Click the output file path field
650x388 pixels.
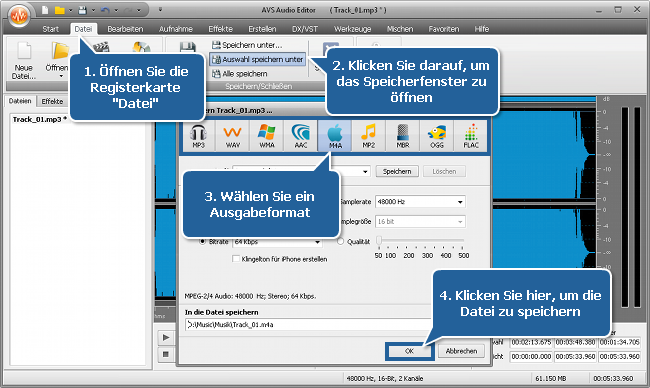pyautogui.click(x=308, y=325)
